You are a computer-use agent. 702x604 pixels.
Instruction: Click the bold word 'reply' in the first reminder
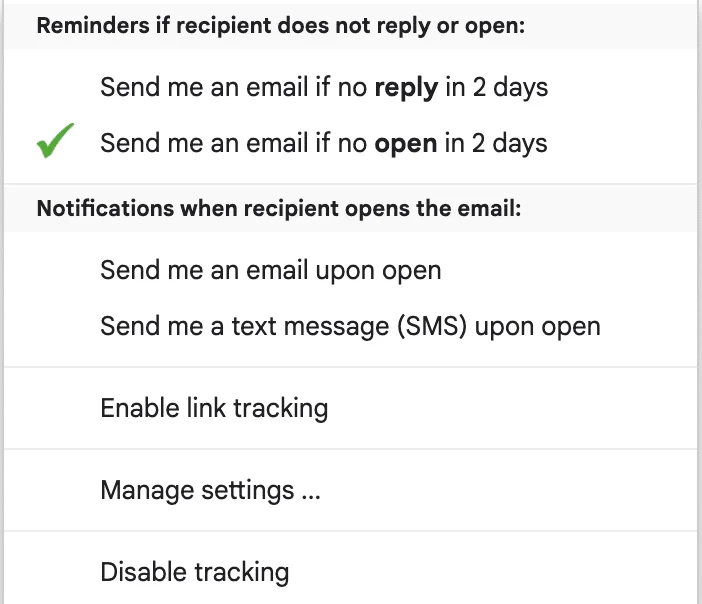tap(406, 88)
